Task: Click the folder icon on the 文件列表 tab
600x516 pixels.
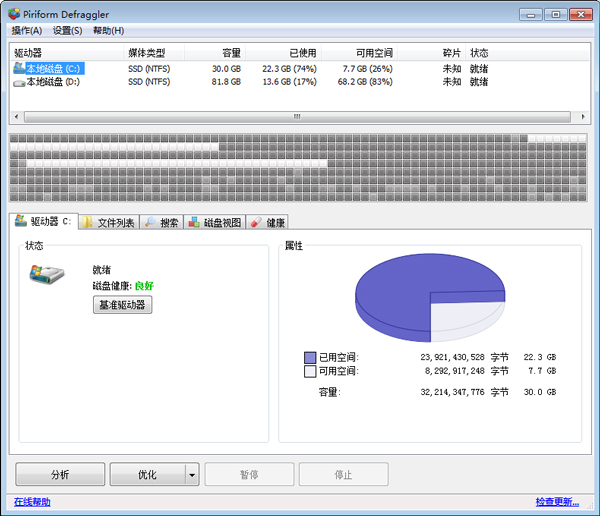Action: pos(88,222)
